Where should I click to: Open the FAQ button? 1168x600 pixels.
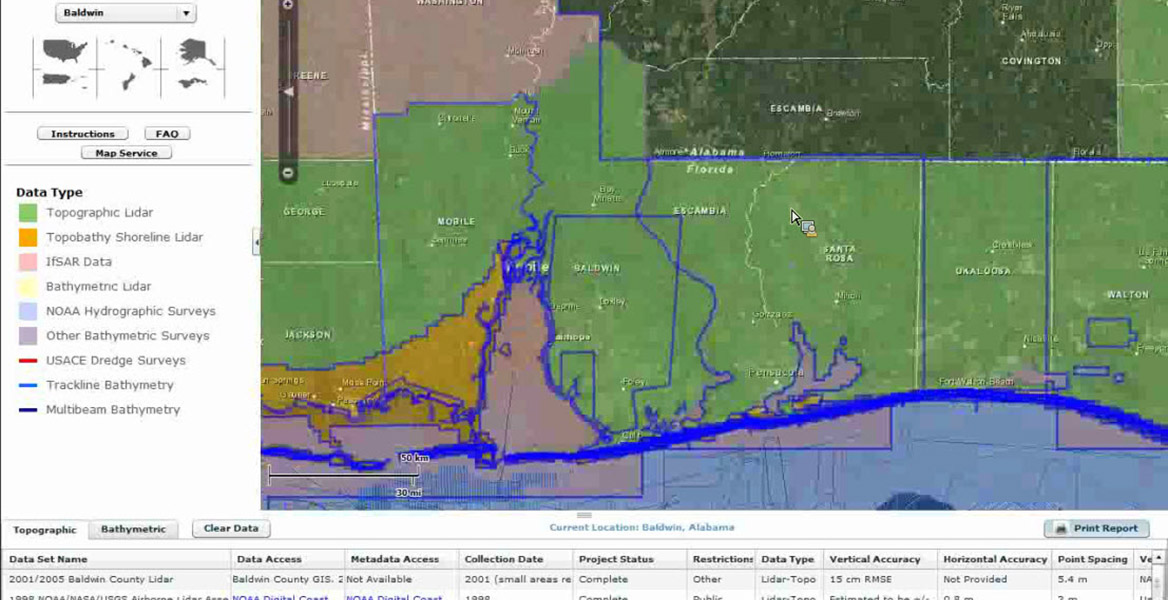tap(167, 134)
